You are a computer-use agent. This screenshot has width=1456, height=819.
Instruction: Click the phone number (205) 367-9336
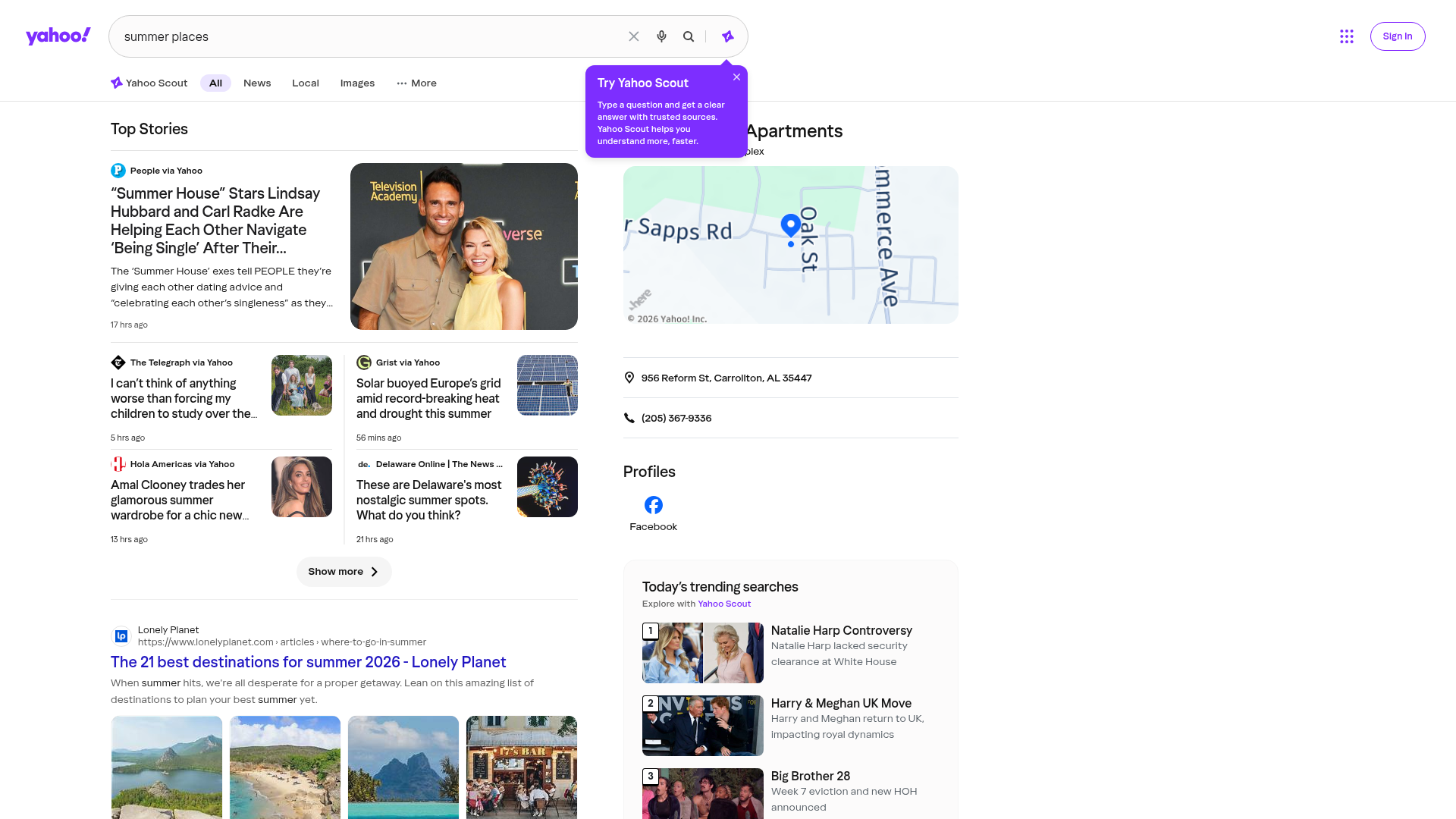[676, 418]
